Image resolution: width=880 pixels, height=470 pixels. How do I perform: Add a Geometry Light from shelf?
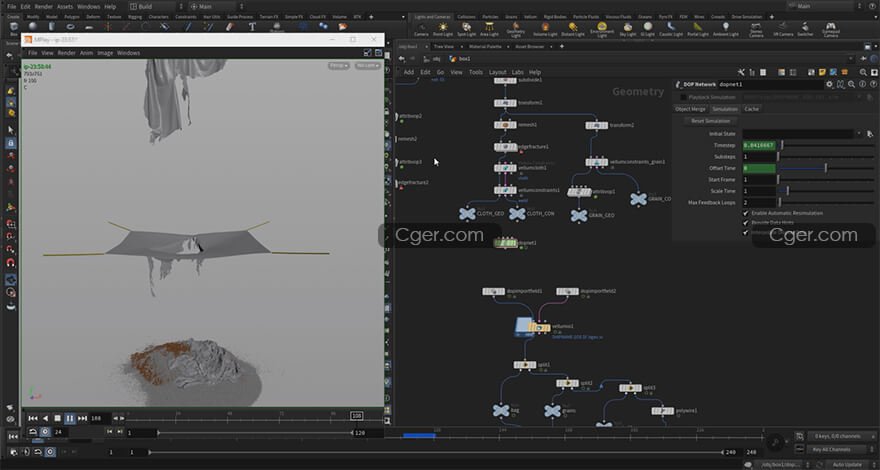point(516,30)
